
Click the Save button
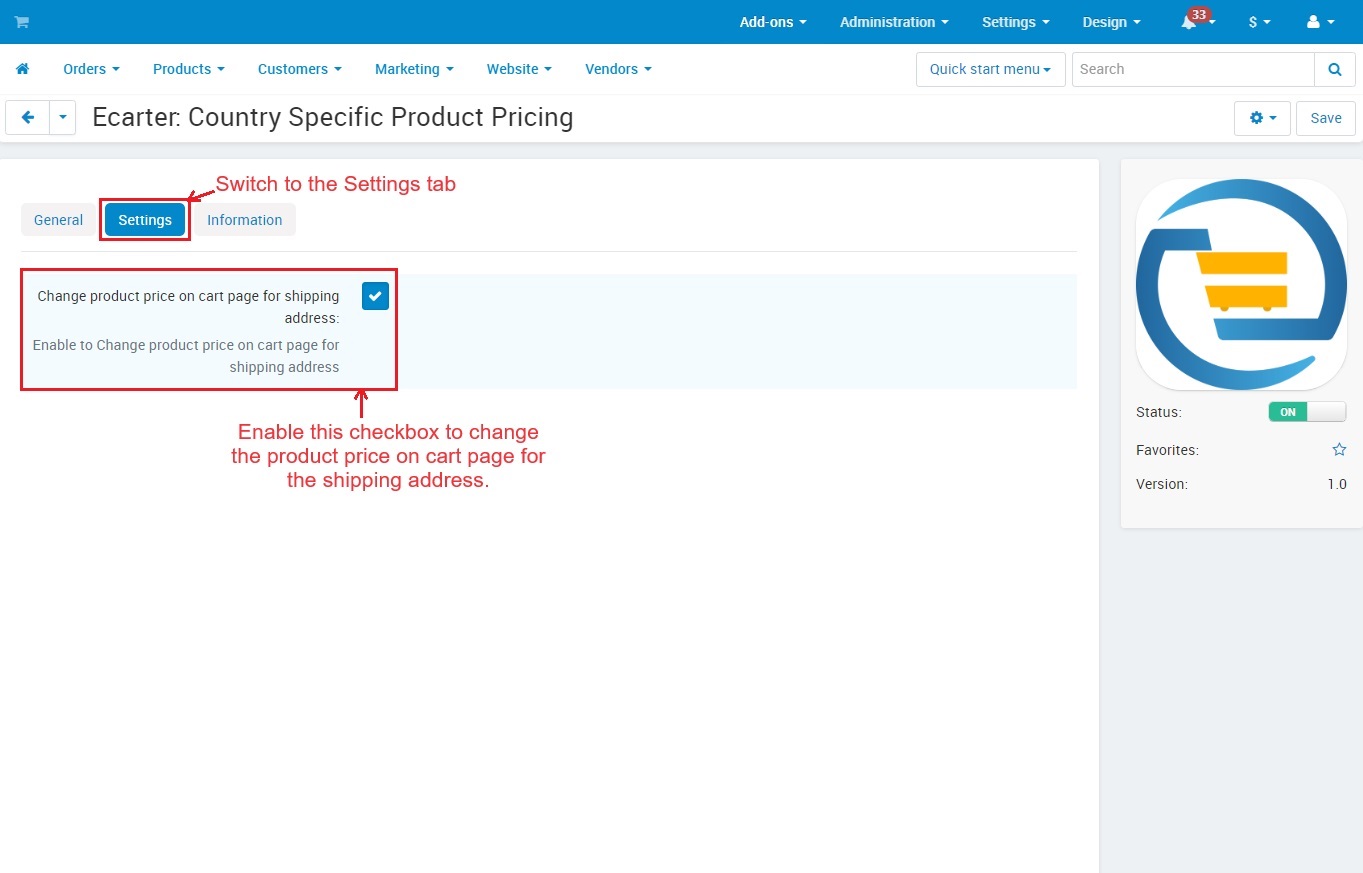pos(1326,118)
